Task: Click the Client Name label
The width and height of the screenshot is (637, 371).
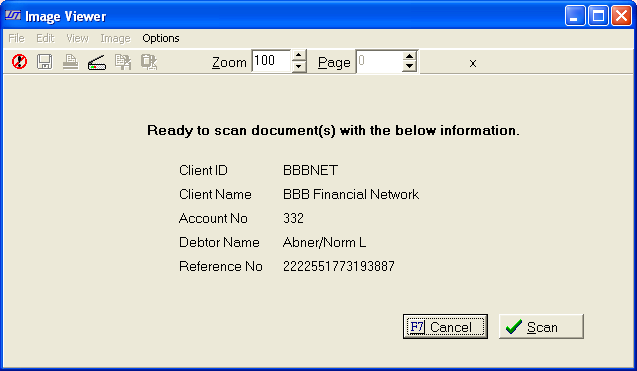Action: tap(215, 194)
